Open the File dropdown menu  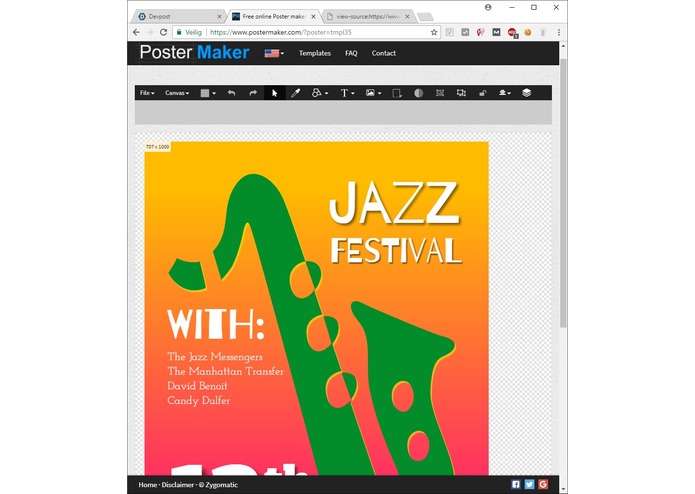[x=147, y=93]
